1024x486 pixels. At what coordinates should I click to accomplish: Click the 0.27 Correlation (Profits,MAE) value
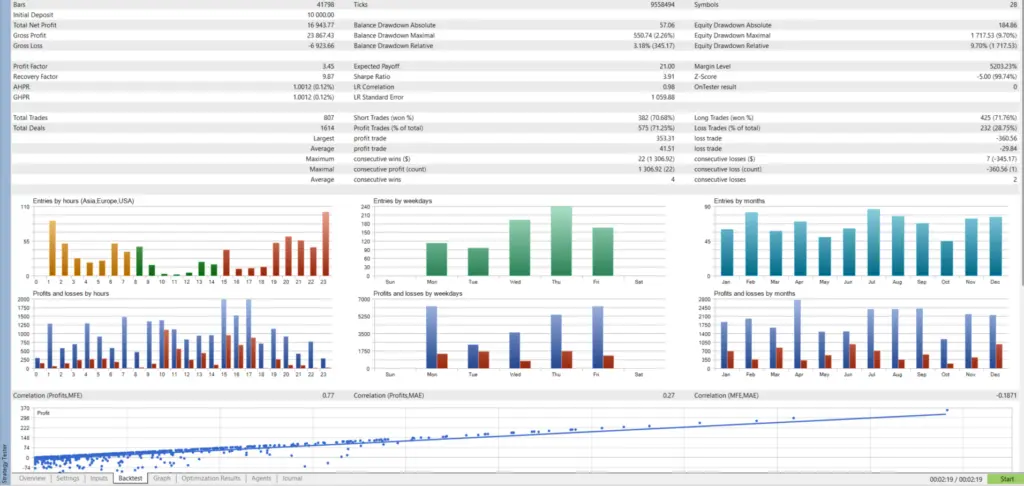pyautogui.click(x=669, y=396)
